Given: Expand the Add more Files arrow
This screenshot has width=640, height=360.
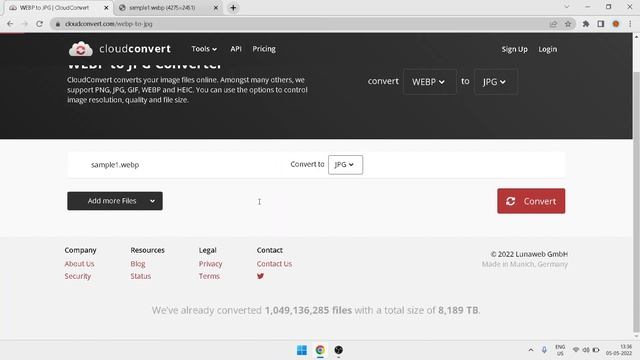Looking at the screenshot, I should pyautogui.click(x=152, y=201).
